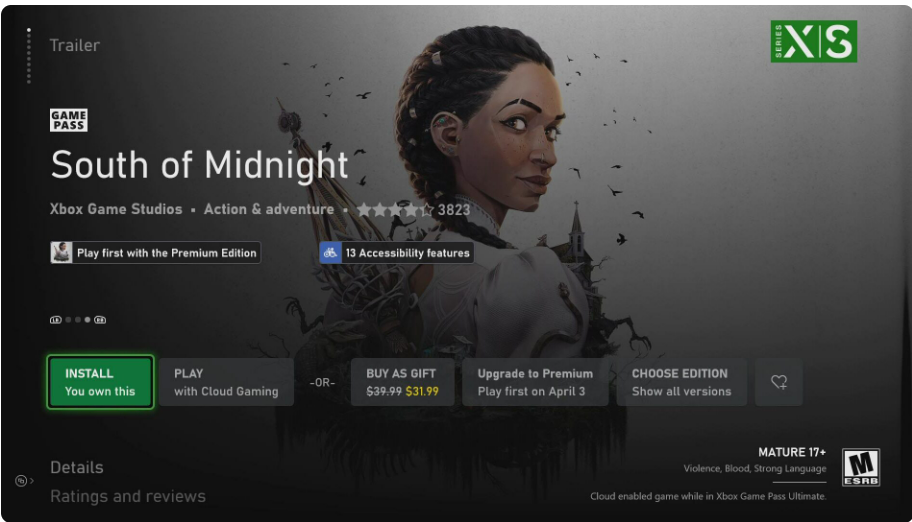The image size is (912, 522).
Task: Open the Details section
Action: coord(77,467)
